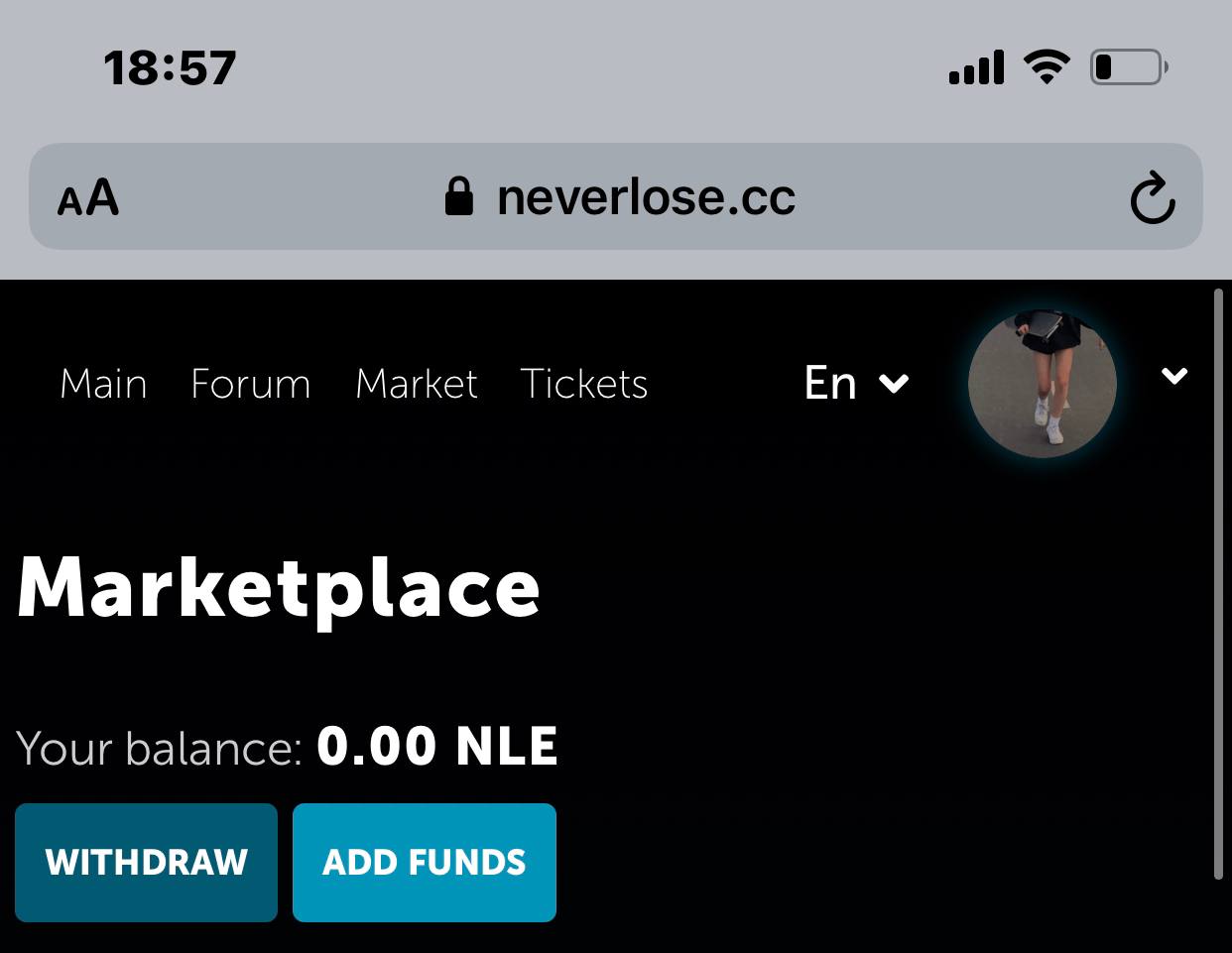Open the AA text size menu

coord(88,197)
